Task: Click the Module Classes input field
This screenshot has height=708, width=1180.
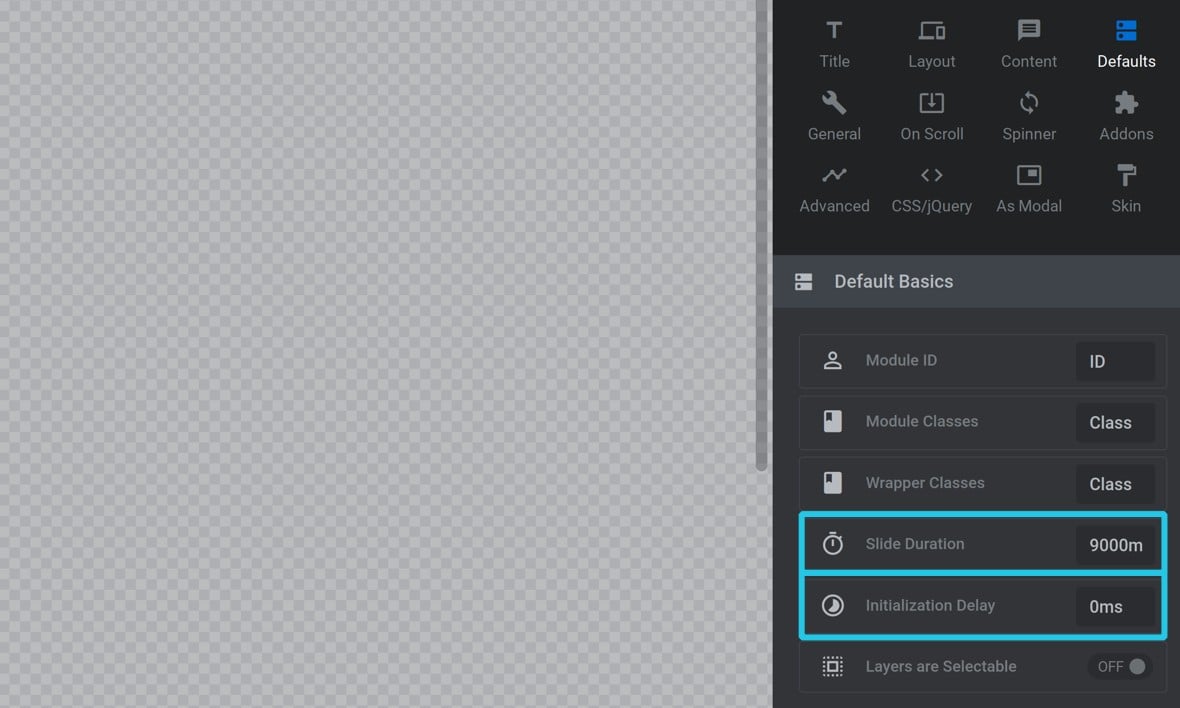Action: click(1115, 422)
